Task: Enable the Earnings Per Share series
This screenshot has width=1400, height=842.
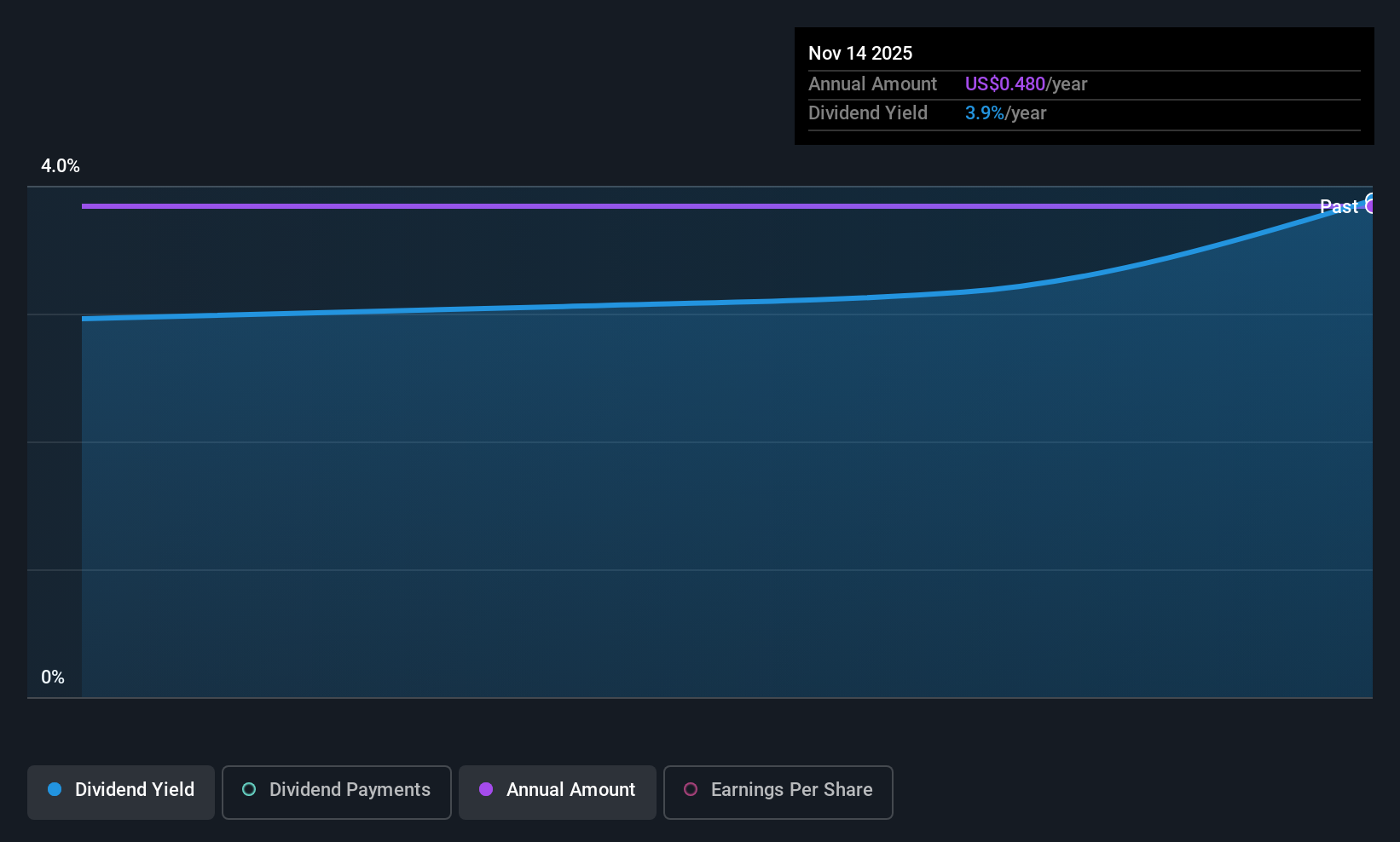Action: click(x=778, y=792)
